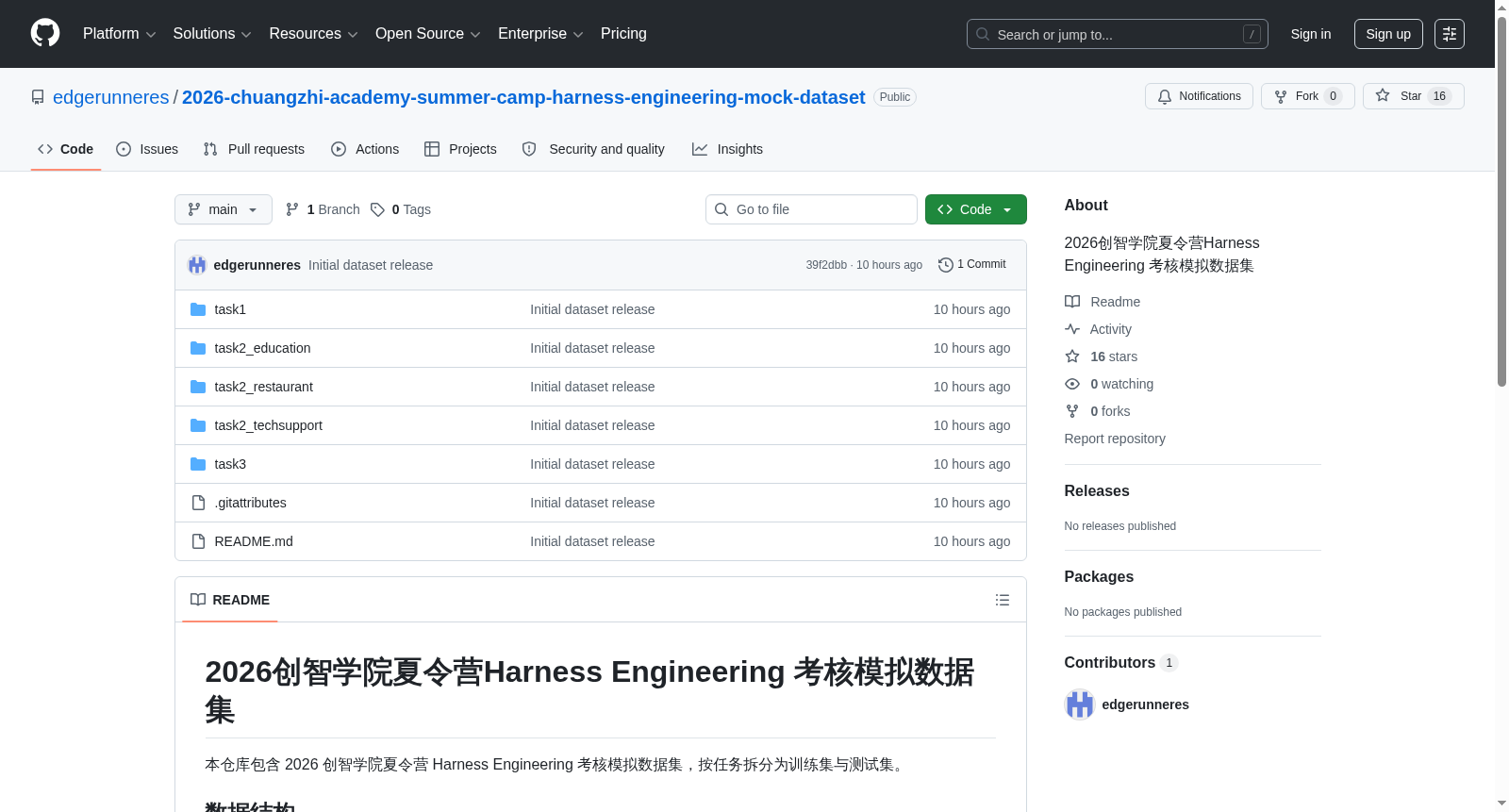
Task: Open the edgerunneres owner profile link
Action: 111,97
